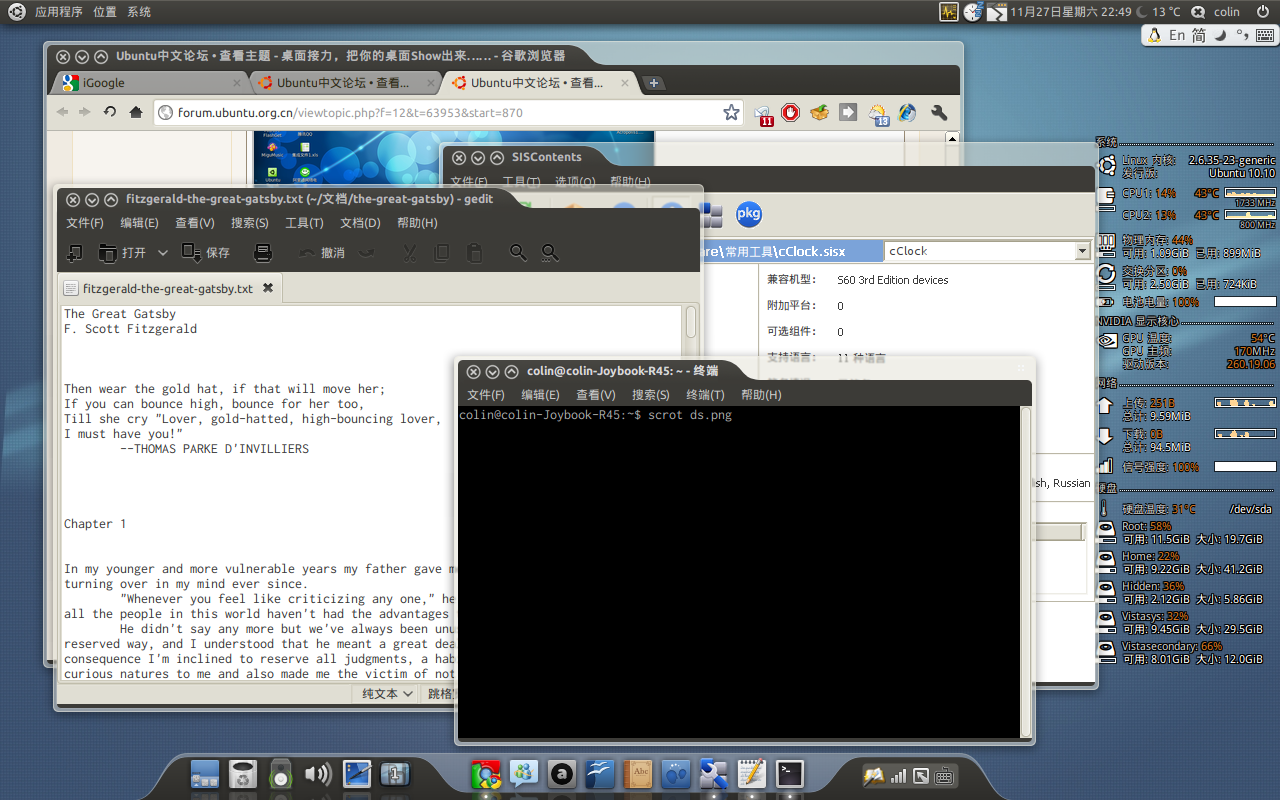This screenshot has width=1280, height=800.
Task: Launch the terminal from the dock
Action: [790, 773]
